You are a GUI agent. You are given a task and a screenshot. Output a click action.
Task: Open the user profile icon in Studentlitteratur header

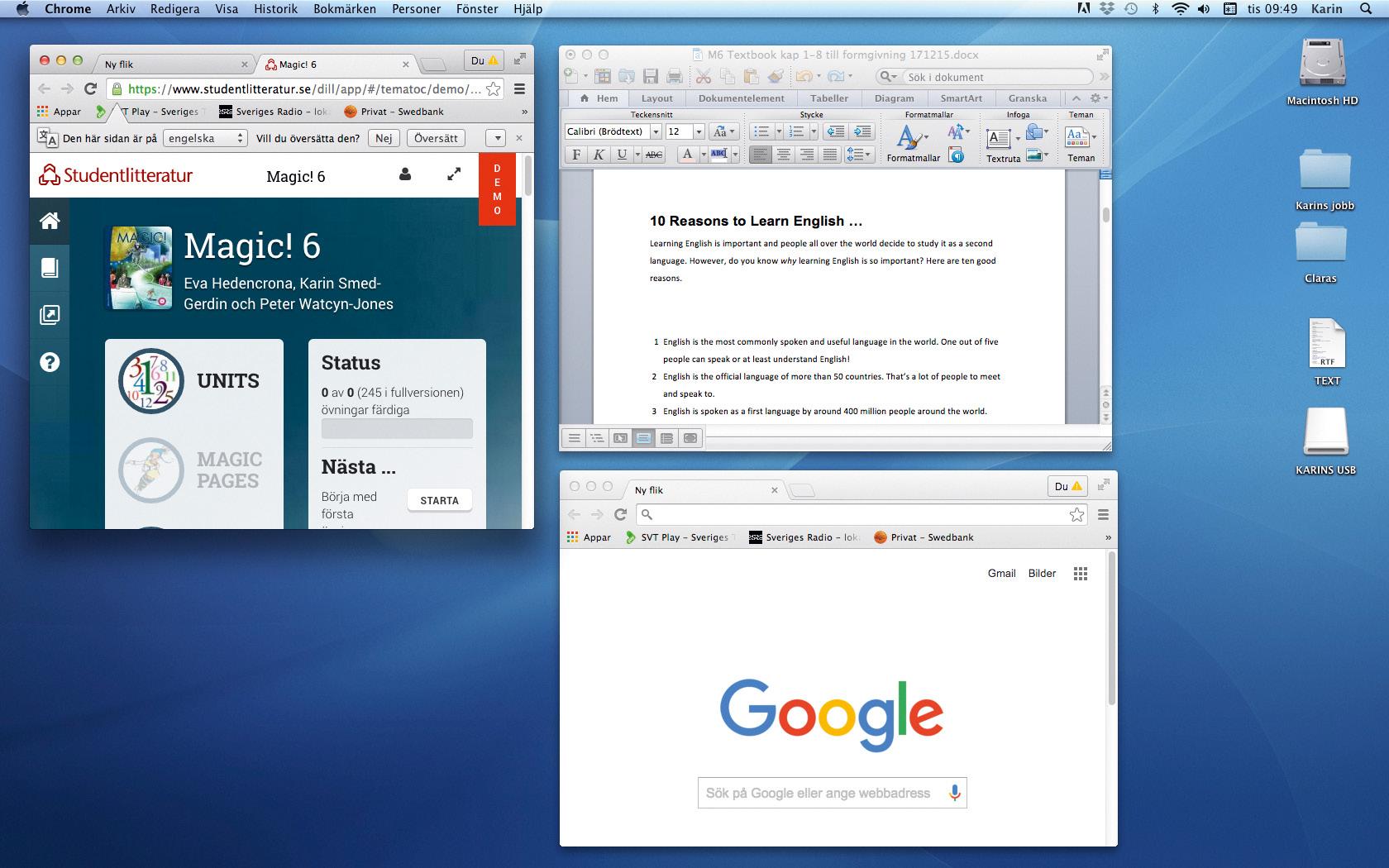[405, 175]
